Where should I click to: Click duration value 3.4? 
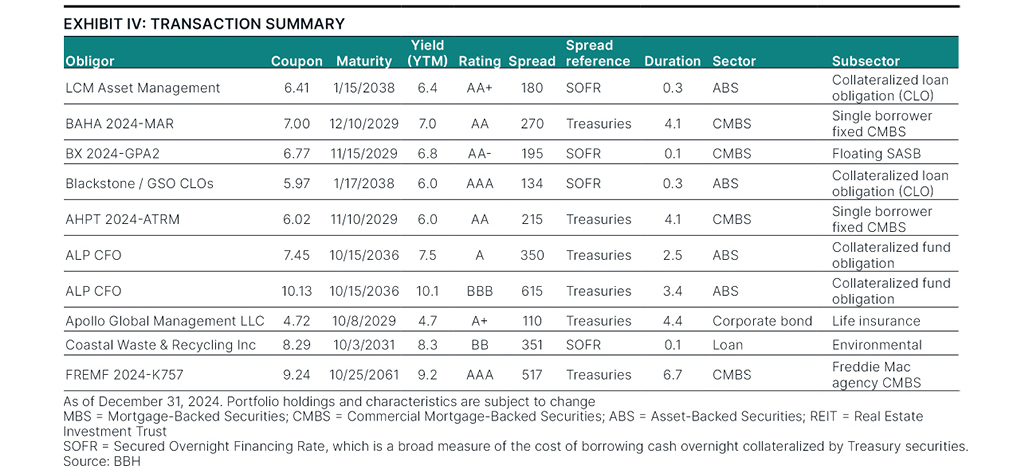[673, 291]
